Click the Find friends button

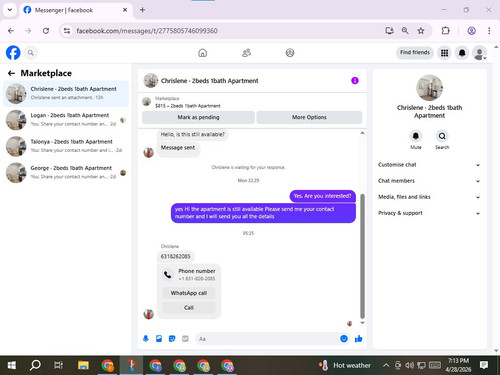tap(415, 52)
